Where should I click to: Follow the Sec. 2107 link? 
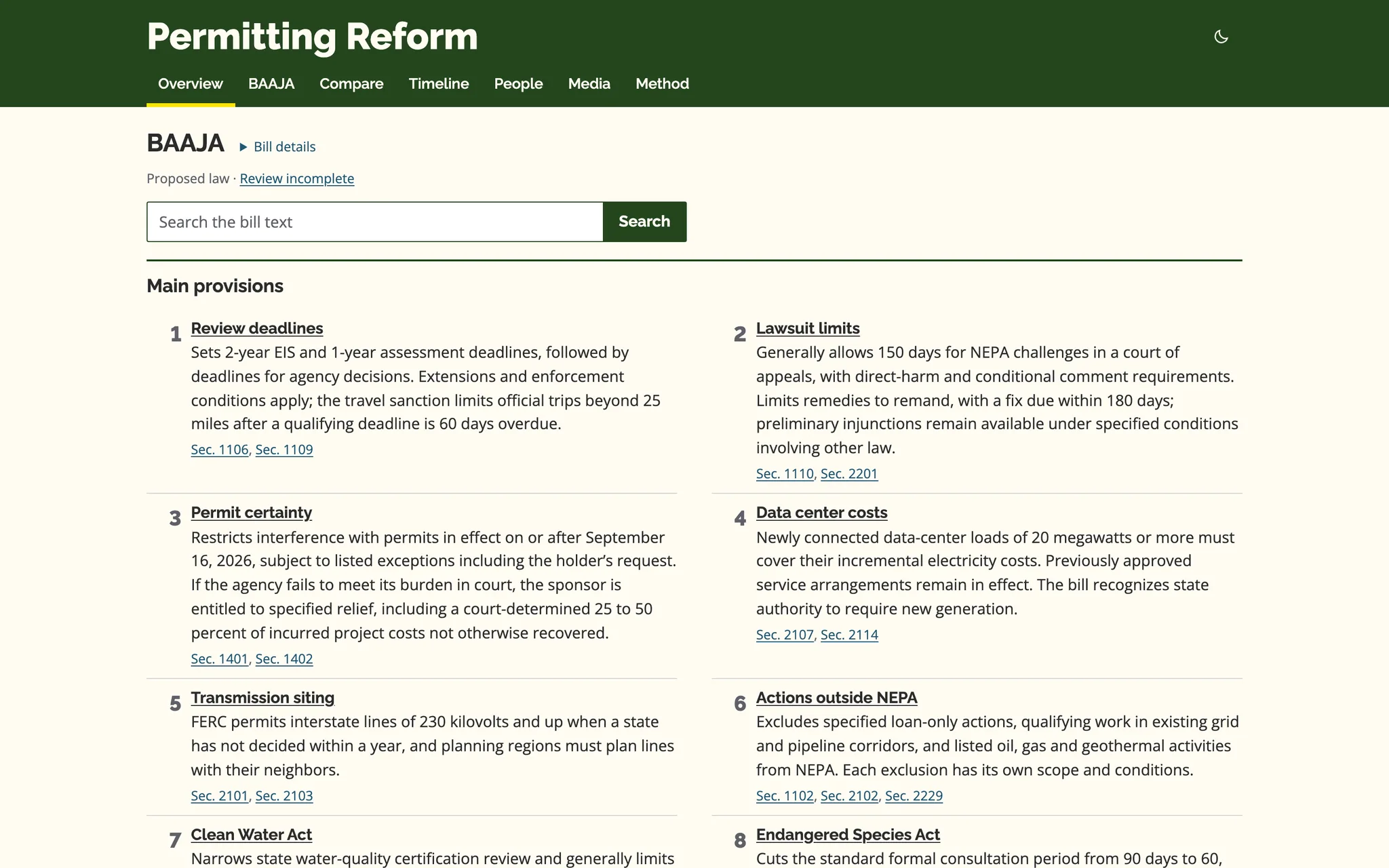click(785, 635)
